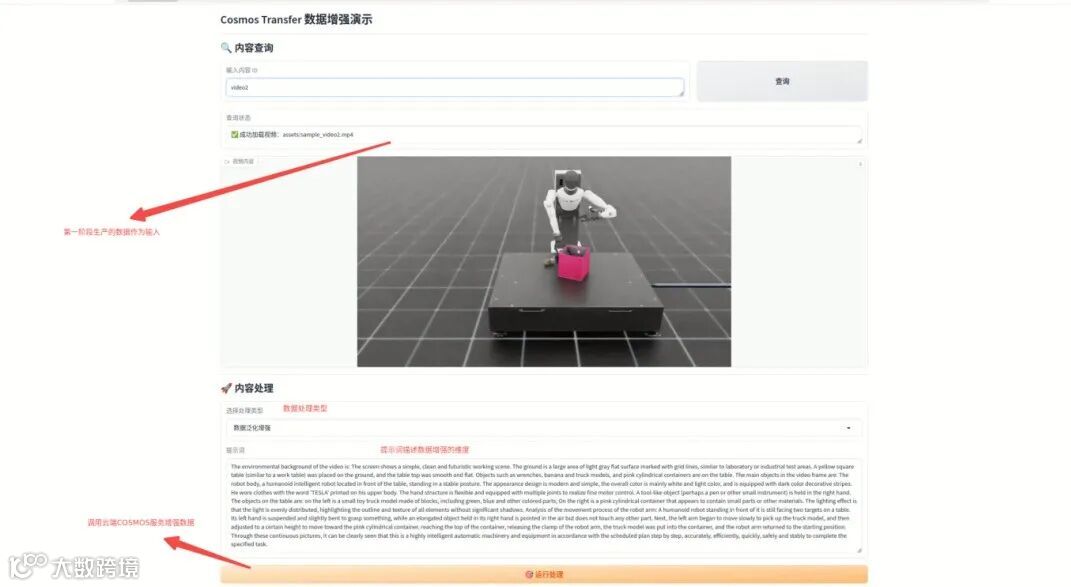Click the search icon on the 查询 button

[x=770, y=82]
